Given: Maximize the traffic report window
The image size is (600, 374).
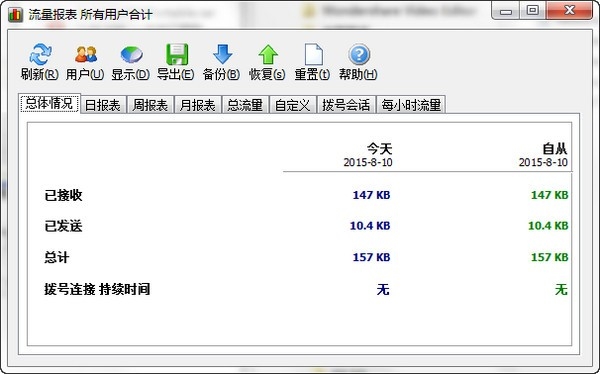Looking at the screenshot, I should click(x=533, y=10).
